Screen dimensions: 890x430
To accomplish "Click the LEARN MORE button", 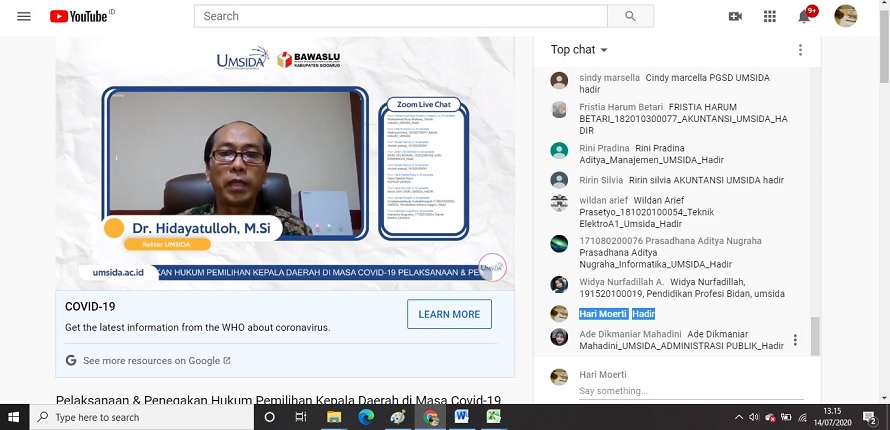I will point(449,314).
